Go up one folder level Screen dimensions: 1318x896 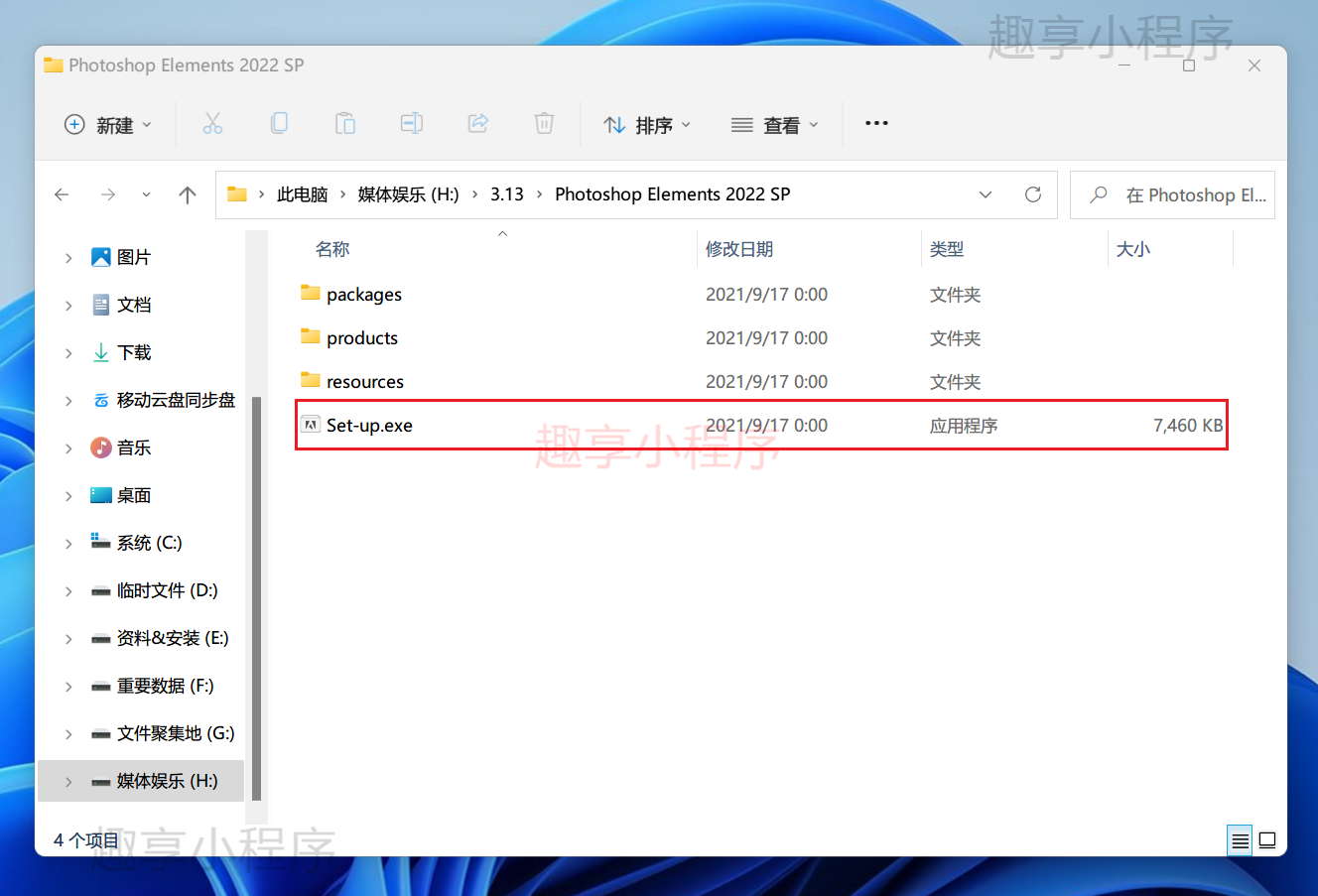point(188,194)
